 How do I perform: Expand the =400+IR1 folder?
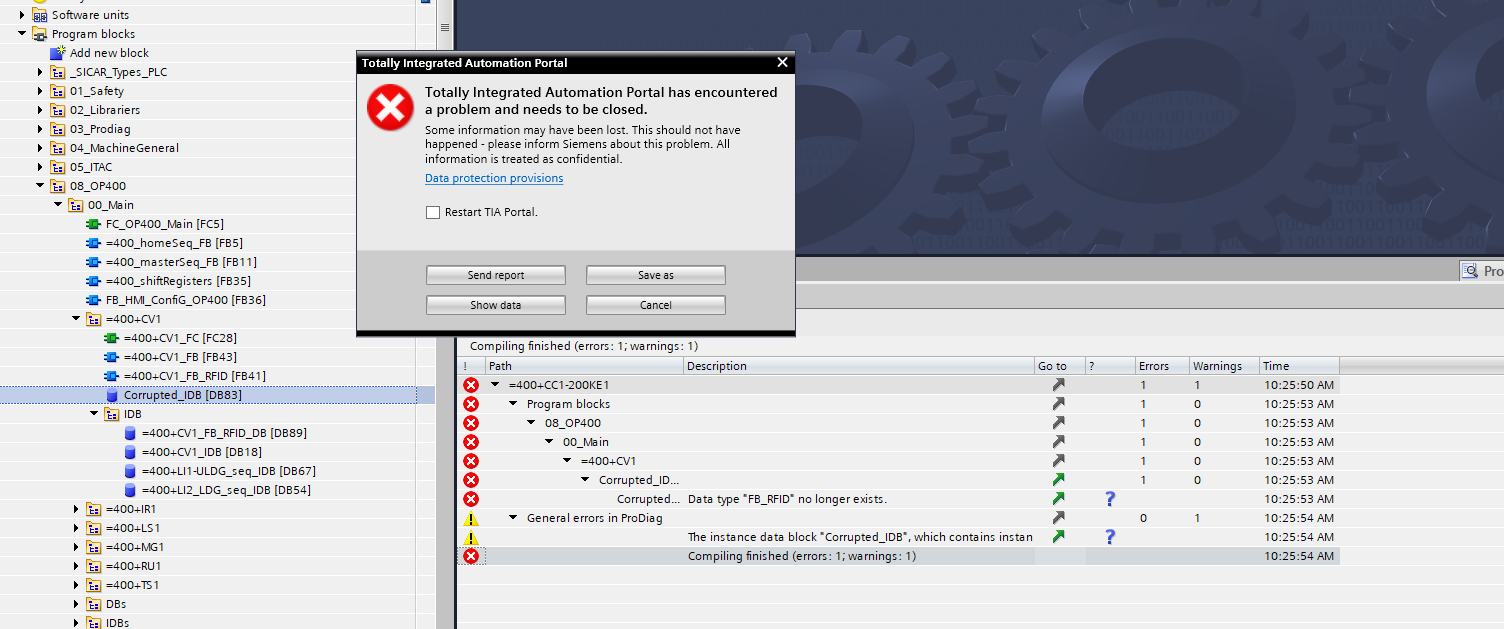(x=77, y=509)
